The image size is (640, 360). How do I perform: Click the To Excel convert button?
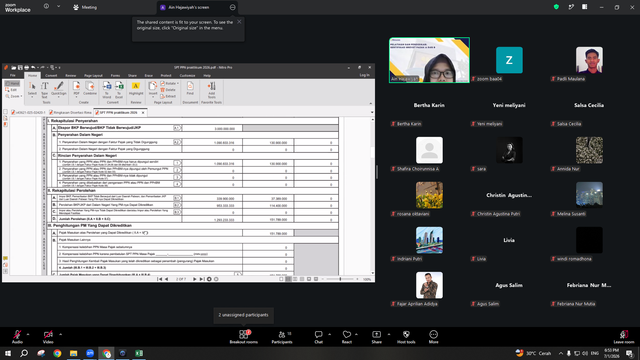tap(119, 90)
